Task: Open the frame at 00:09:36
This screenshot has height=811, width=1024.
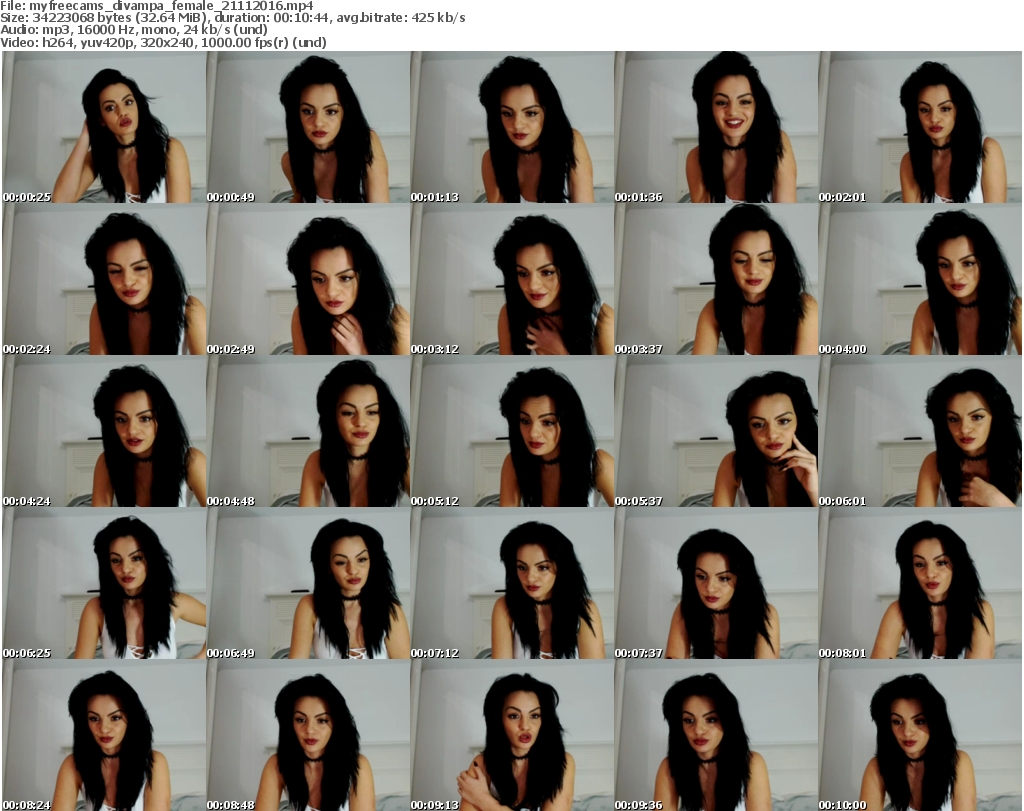Action: pos(716,735)
